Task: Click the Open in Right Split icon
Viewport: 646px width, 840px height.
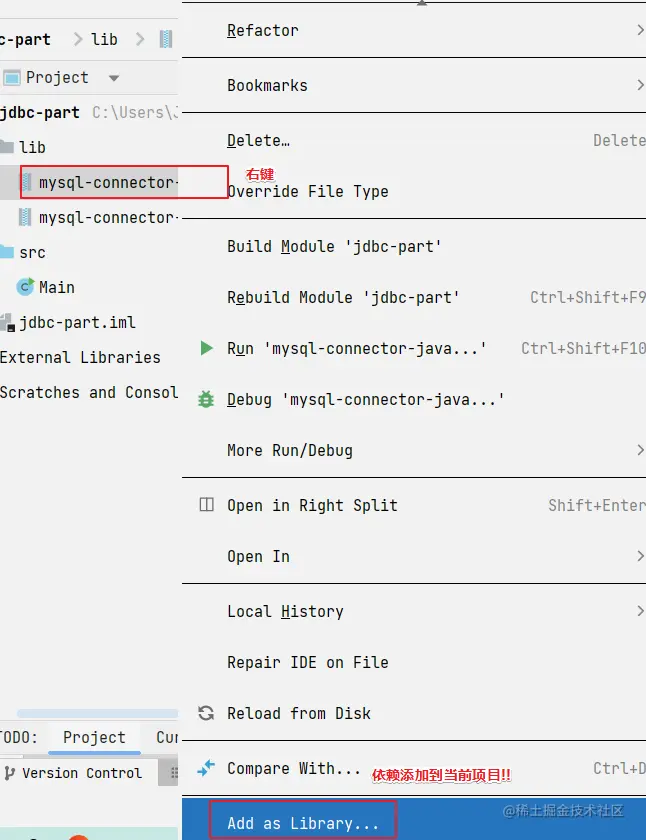Action: click(206, 505)
